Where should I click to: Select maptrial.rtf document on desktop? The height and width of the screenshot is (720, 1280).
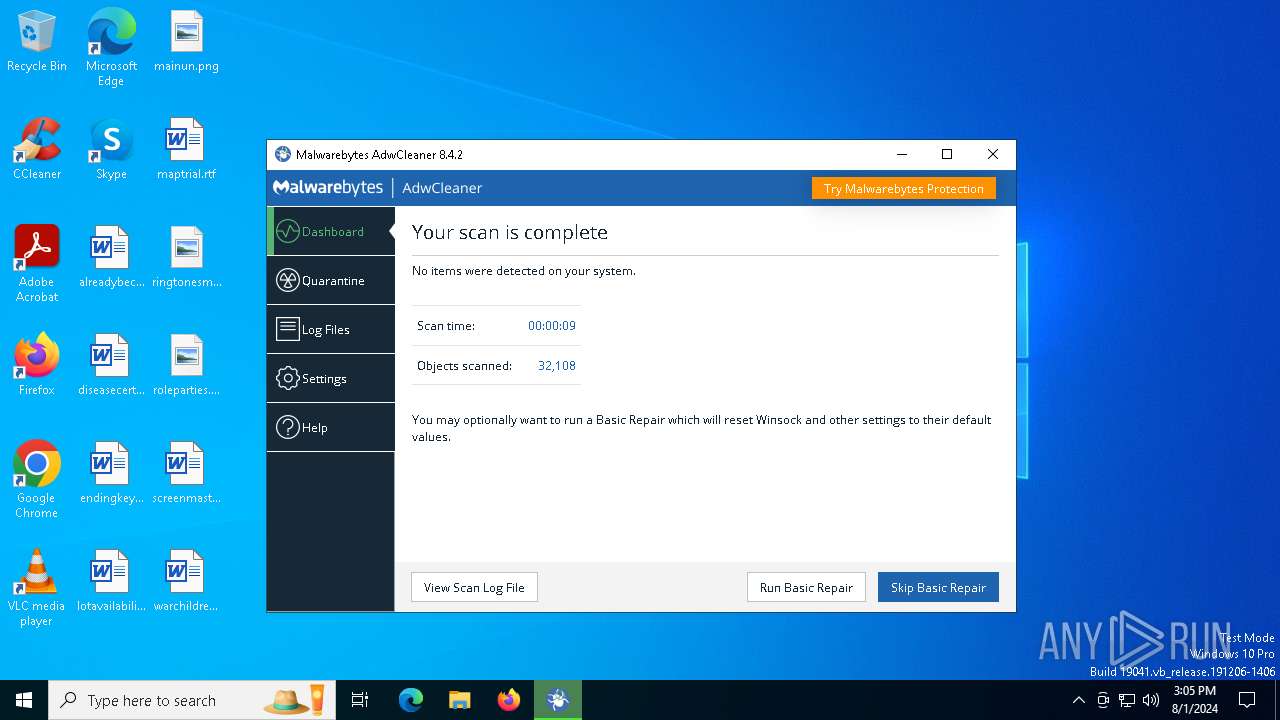186,149
